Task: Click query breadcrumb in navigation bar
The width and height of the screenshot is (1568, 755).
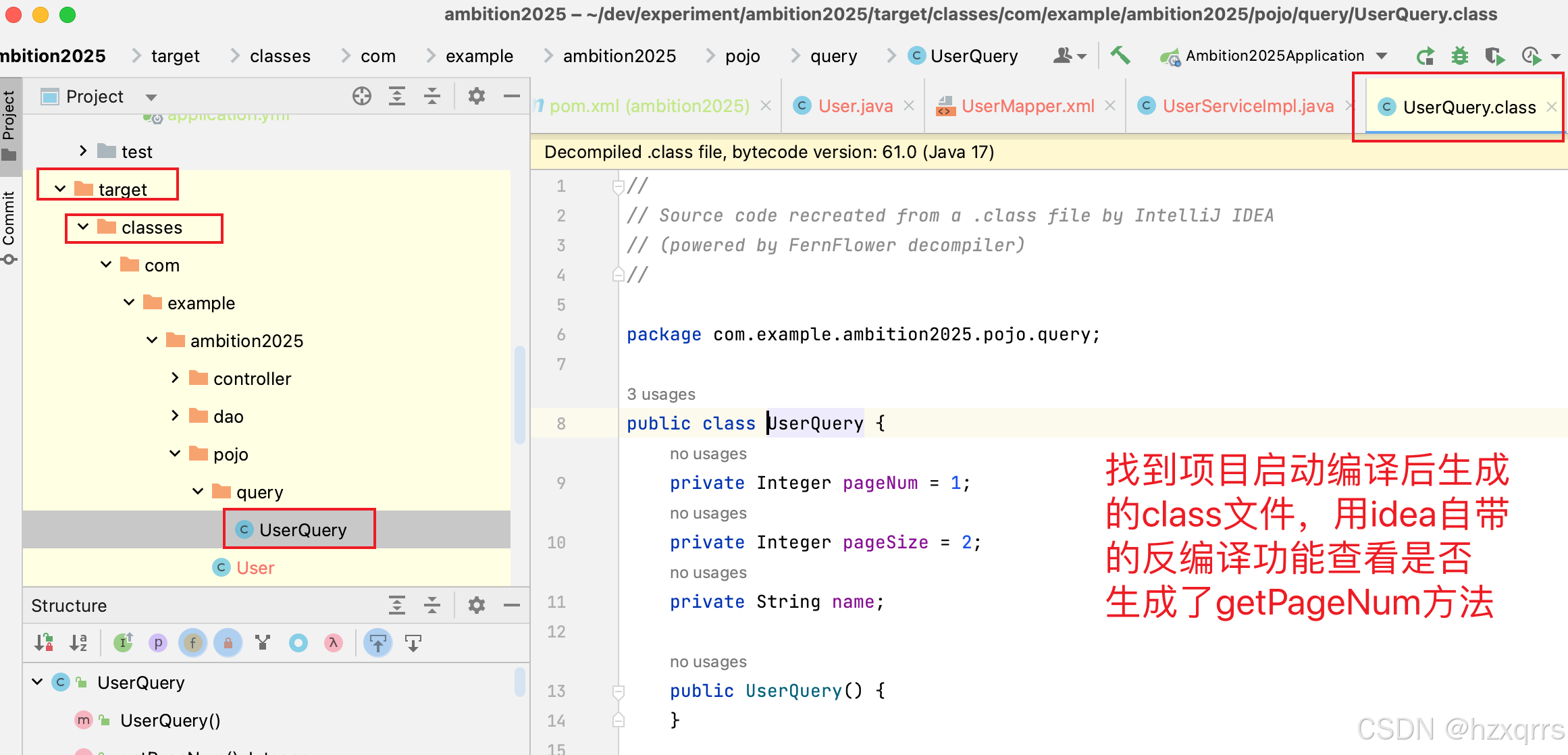Action: click(833, 56)
